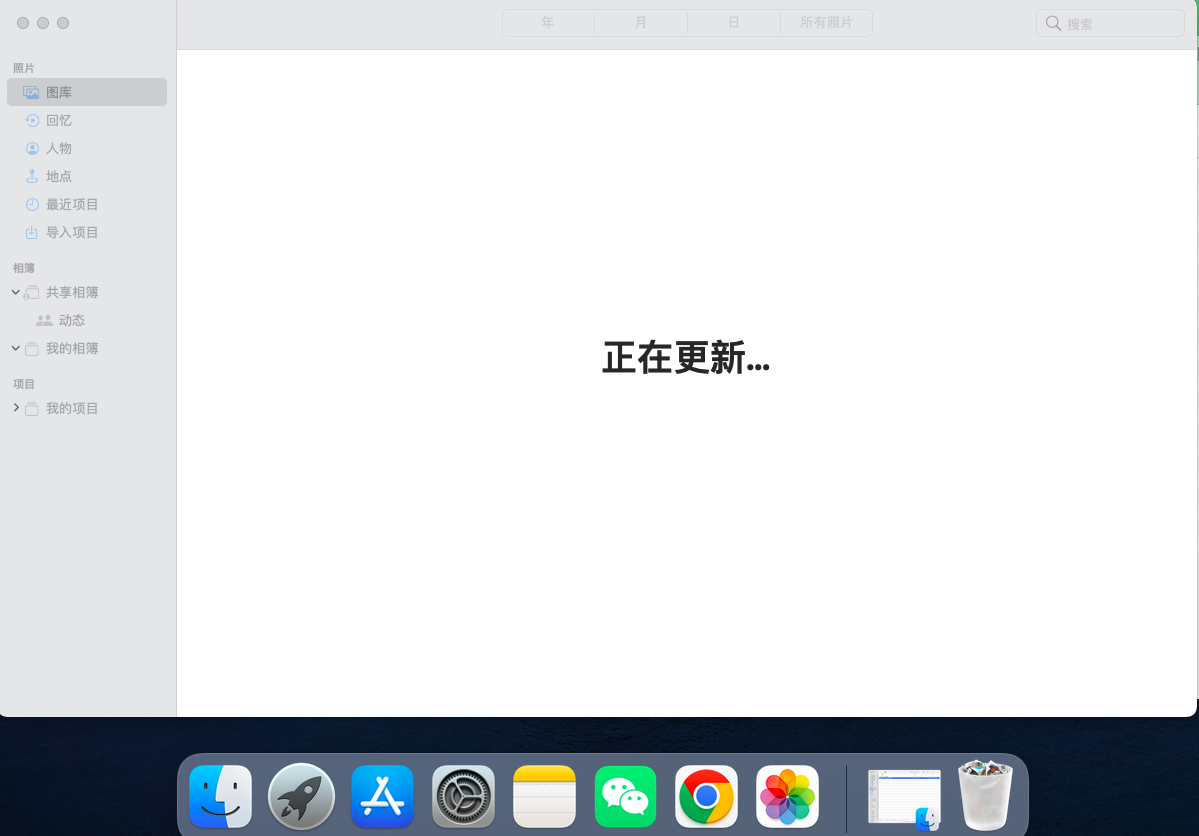1199x836 pixels.
Task: Open 最近项目 (Recents) in the sidebar
Action: [x=70, y=203]
